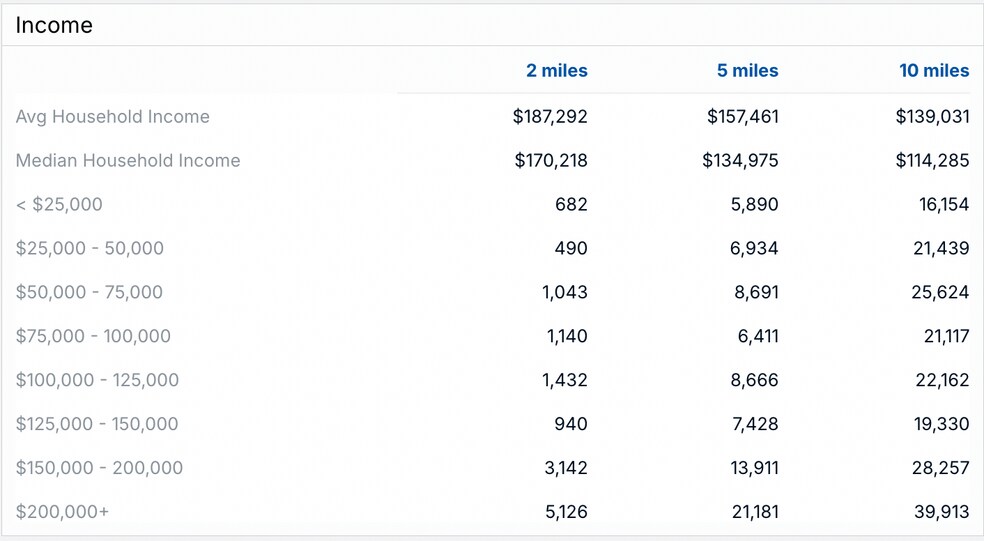Click the $125,000 - 150,000 bracket label
Screen dimensions: 984x541
coord(97,424)
